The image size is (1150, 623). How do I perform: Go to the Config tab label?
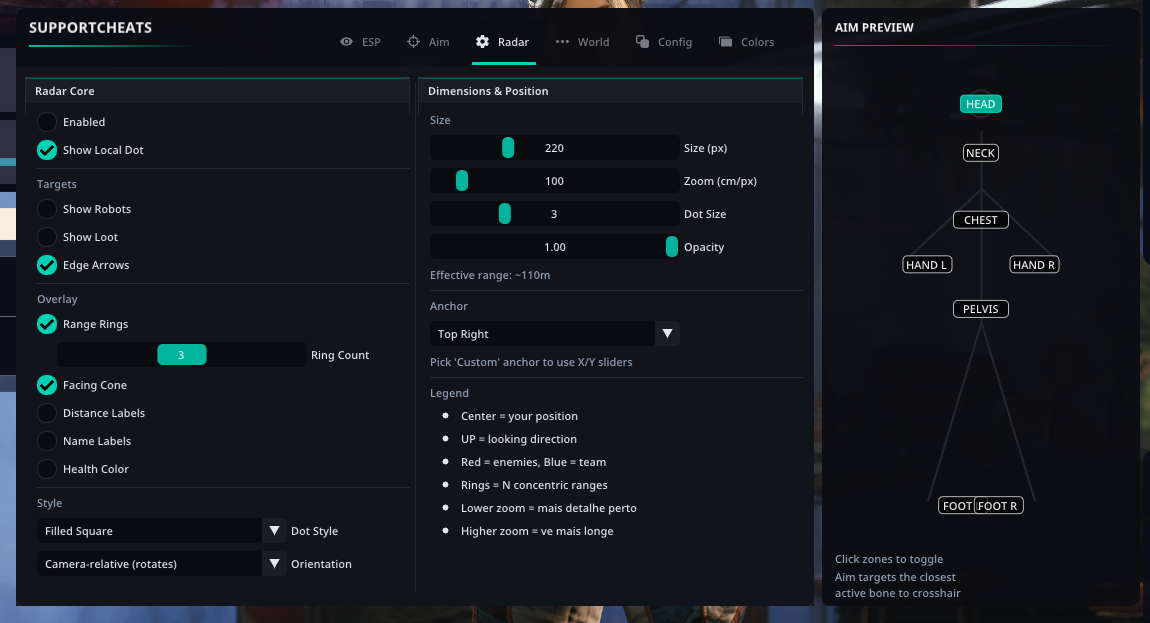tap(675, 42)
